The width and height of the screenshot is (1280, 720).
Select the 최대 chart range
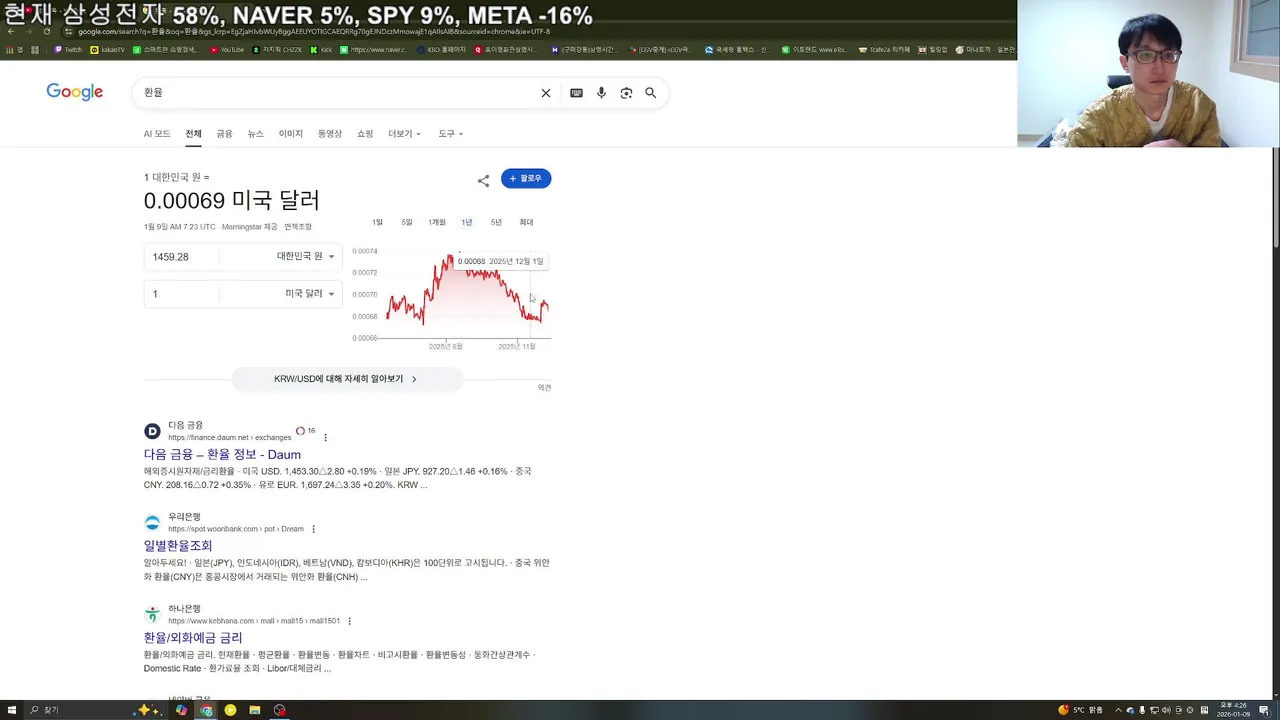[526, 222]
